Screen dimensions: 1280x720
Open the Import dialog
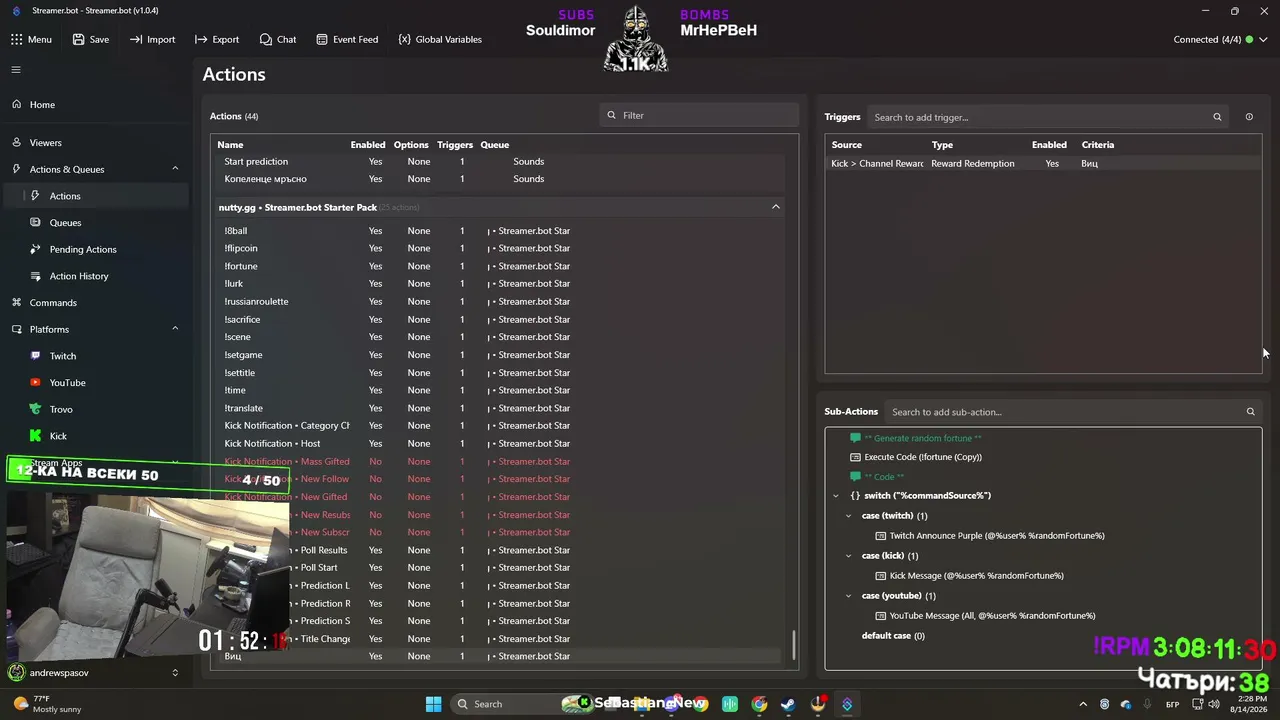point(152,39)
